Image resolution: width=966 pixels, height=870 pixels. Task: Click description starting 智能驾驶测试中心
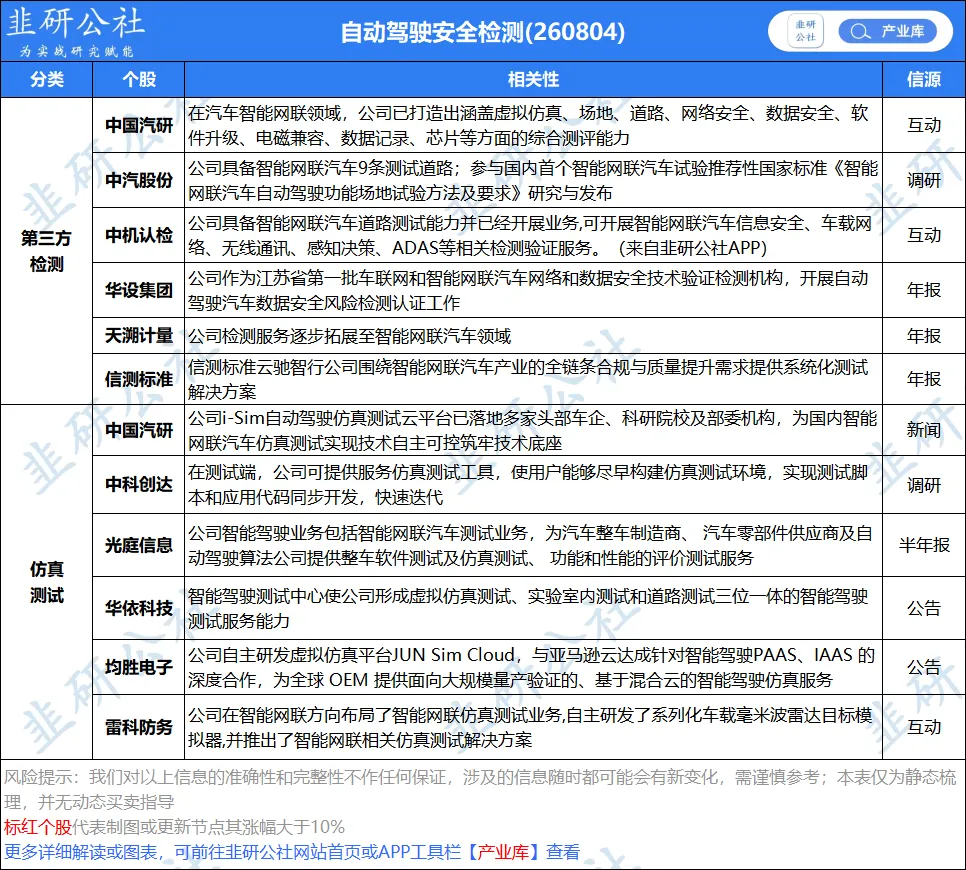click(534, 608)
